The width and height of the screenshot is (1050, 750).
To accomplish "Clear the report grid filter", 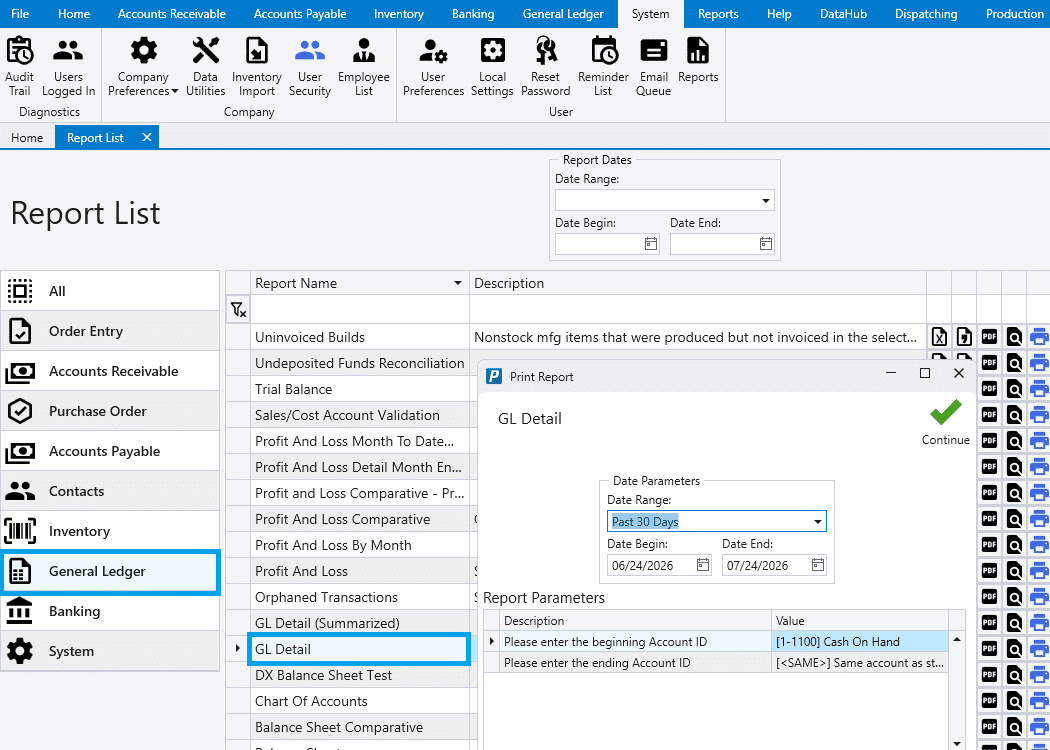I will [238, 309].
